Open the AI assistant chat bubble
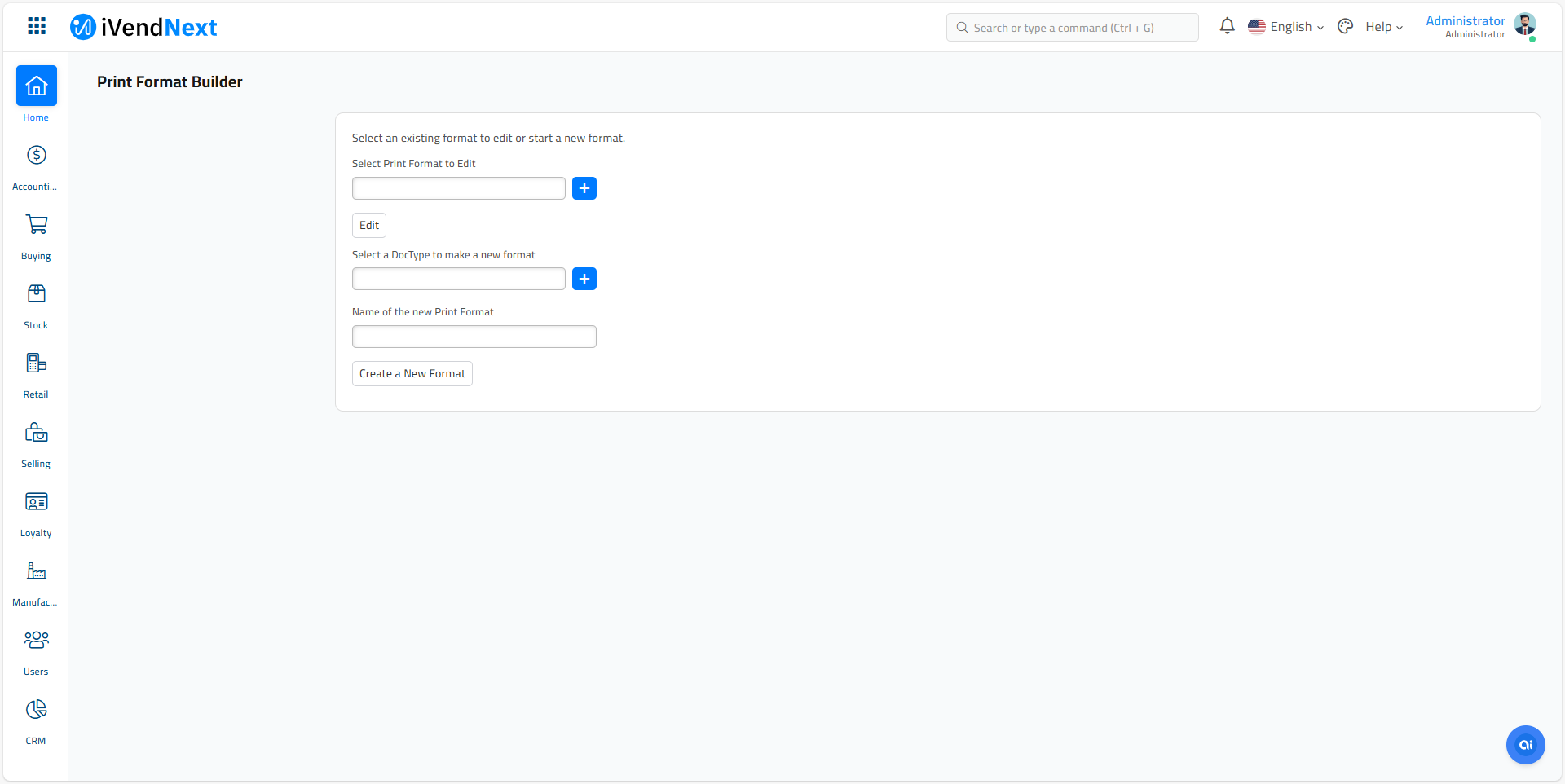The width and height of the screenshot is (1565, 784). point(1525,744)
